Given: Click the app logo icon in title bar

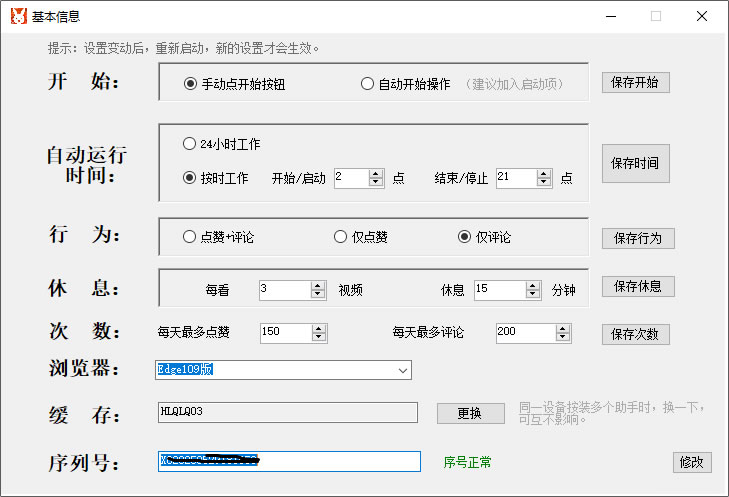Looking at the screenshot, I should [18, 16].
